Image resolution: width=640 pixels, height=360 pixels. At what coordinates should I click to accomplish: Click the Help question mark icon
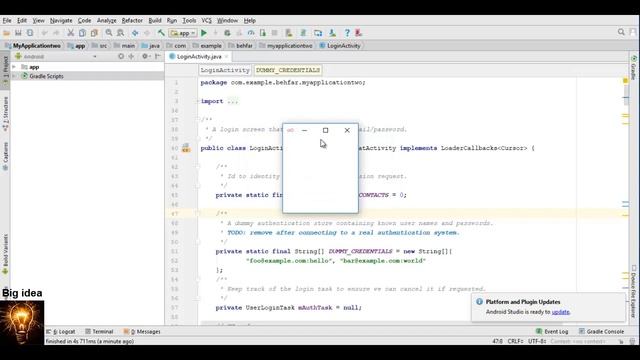[347, 33]
